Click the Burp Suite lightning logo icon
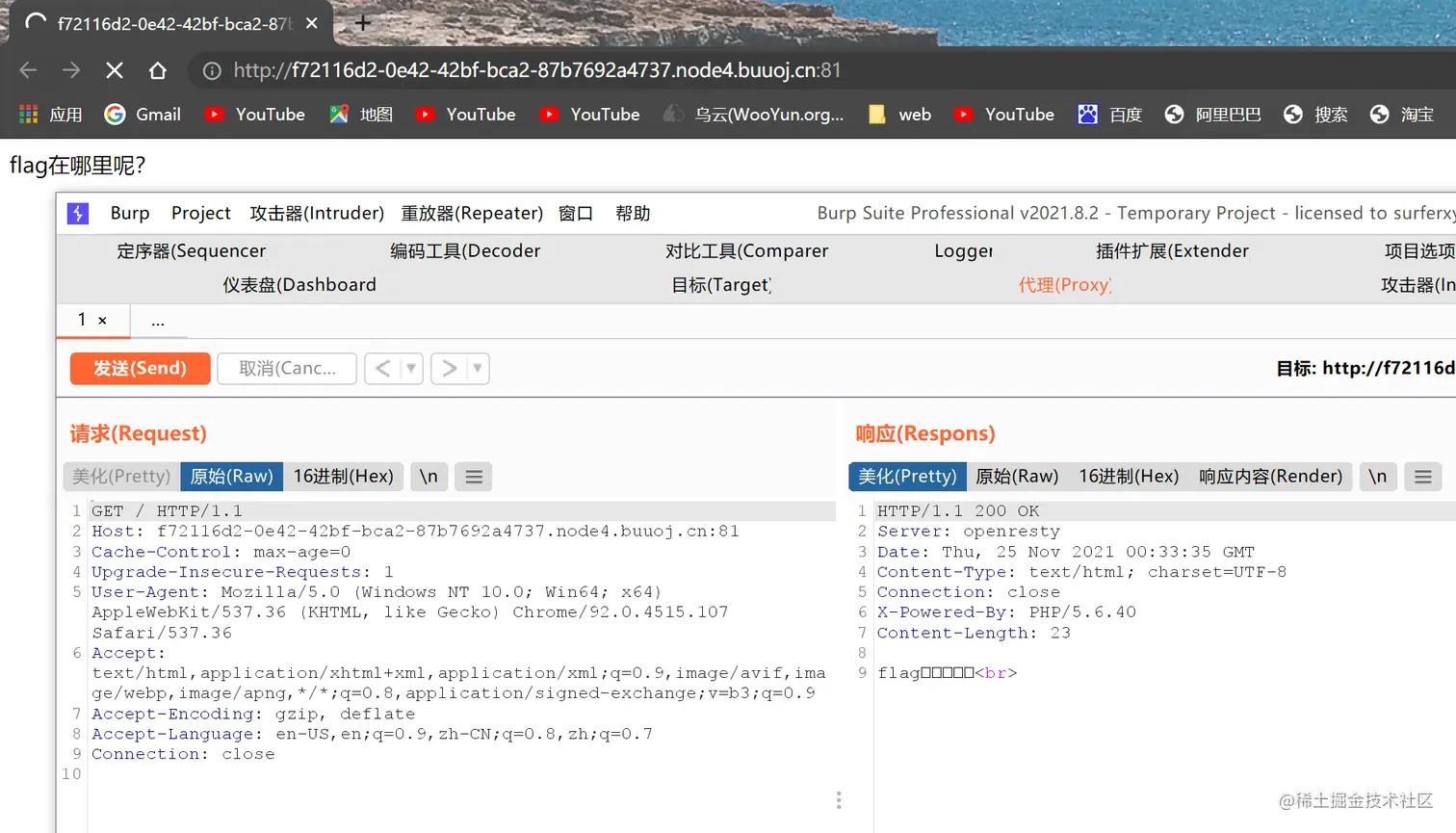The height and width of the screenshot is (833, 1456). (78, 213)
